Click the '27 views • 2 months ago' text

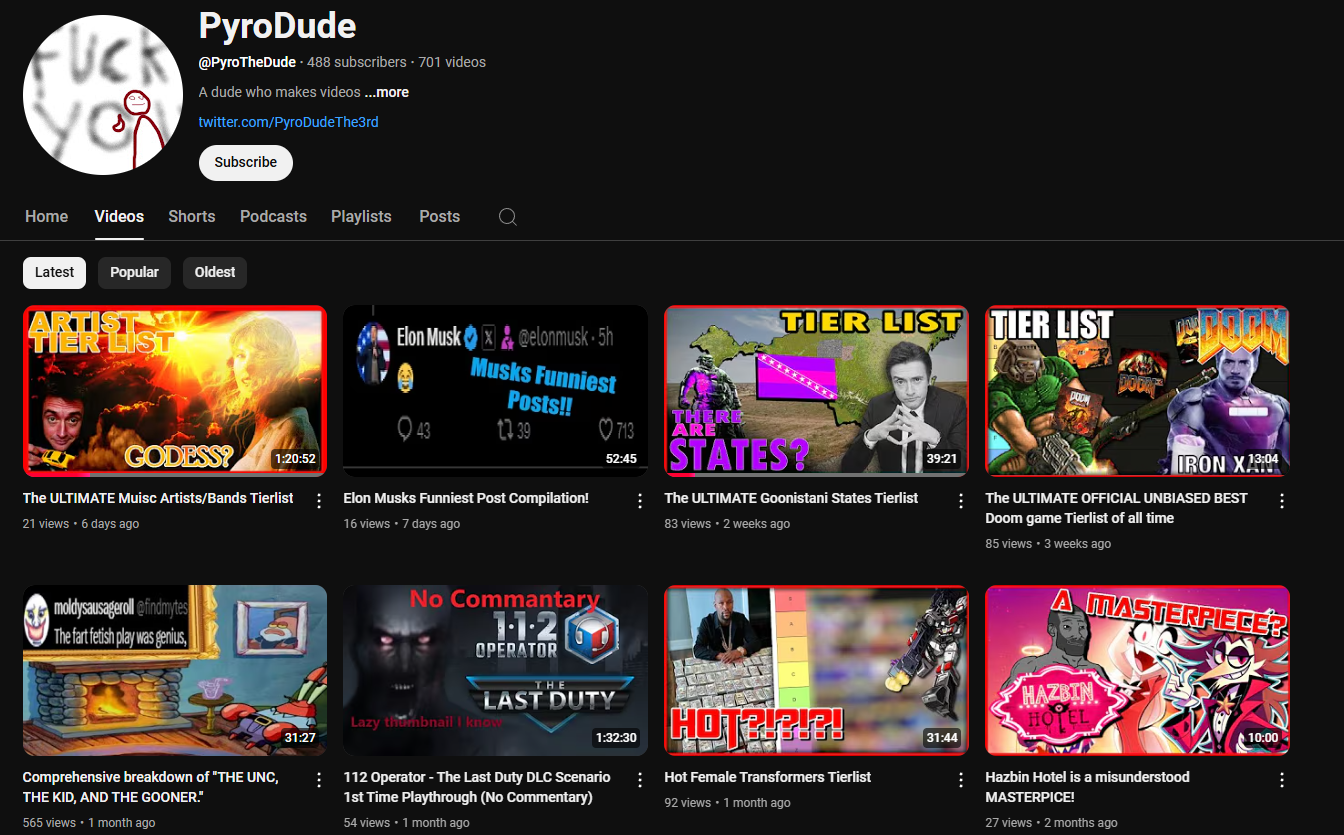[1051, 823]
